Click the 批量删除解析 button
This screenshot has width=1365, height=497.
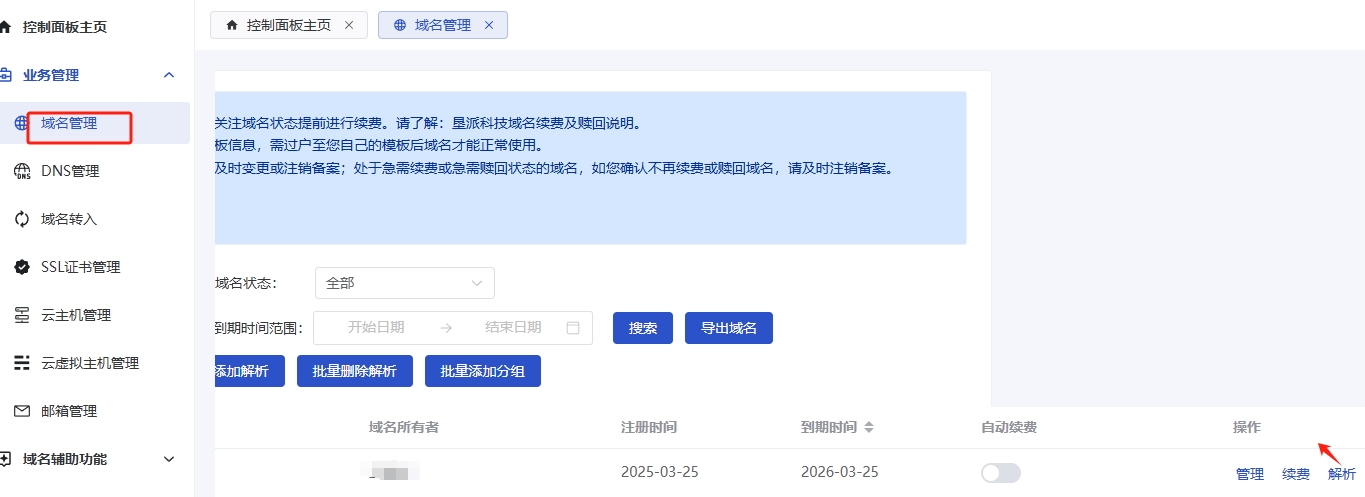(355, 371)
